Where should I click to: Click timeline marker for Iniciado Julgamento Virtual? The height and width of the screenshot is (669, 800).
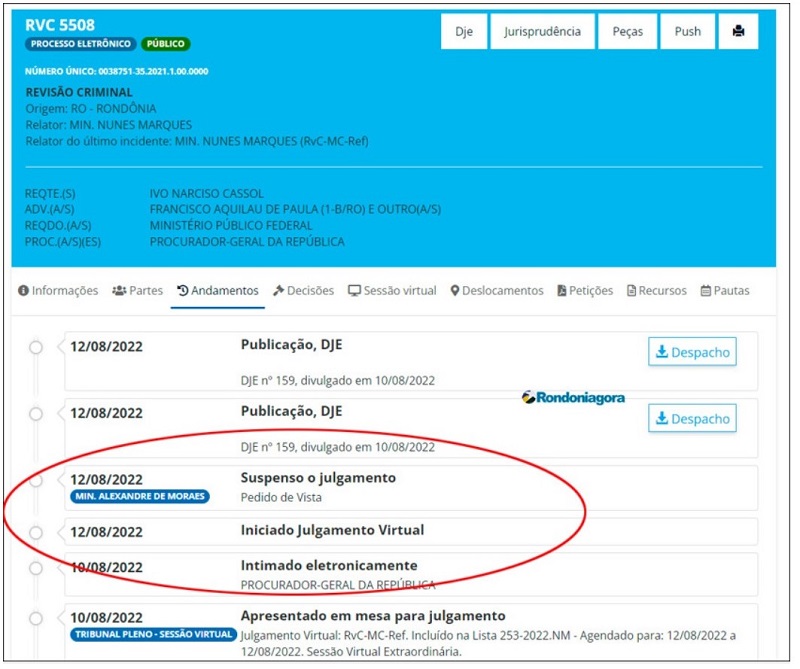[x=36, y=532]
